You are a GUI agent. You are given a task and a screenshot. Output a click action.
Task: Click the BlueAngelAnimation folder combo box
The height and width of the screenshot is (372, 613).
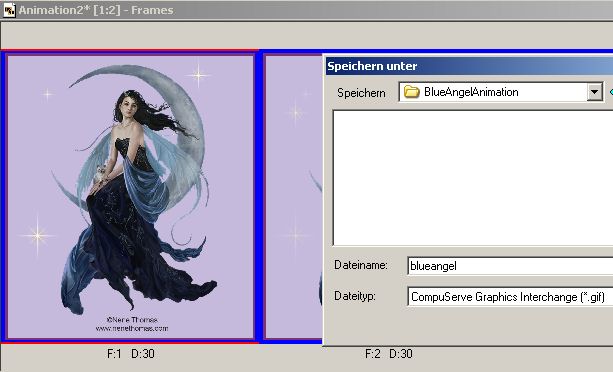(501, 92)
